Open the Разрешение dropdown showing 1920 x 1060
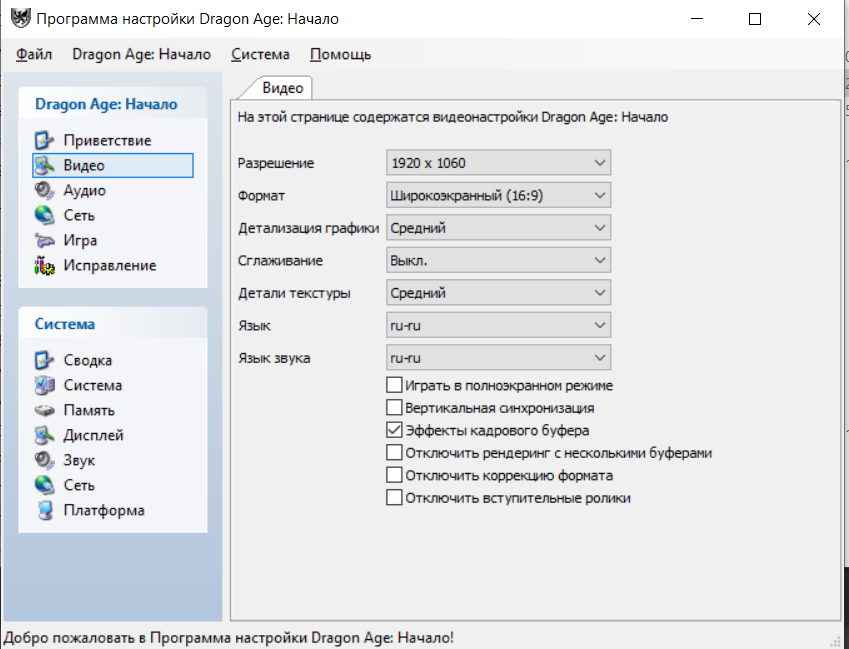The image size is (849, 649). [498, 163]
